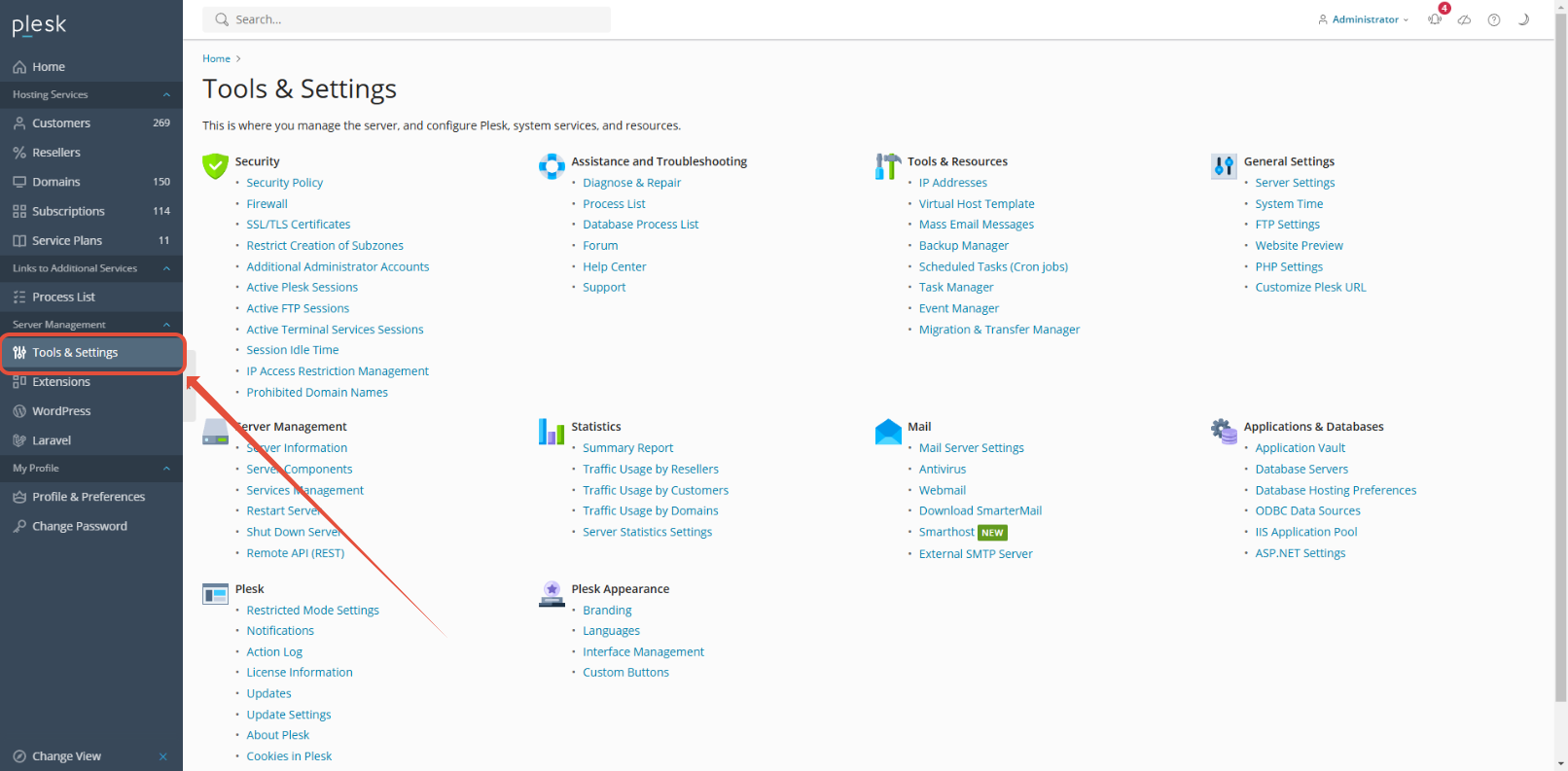Click the Process List sidebar icon
Image resolution: width=1568 pixels, height=771 pixels.
[x=19, y=297]
